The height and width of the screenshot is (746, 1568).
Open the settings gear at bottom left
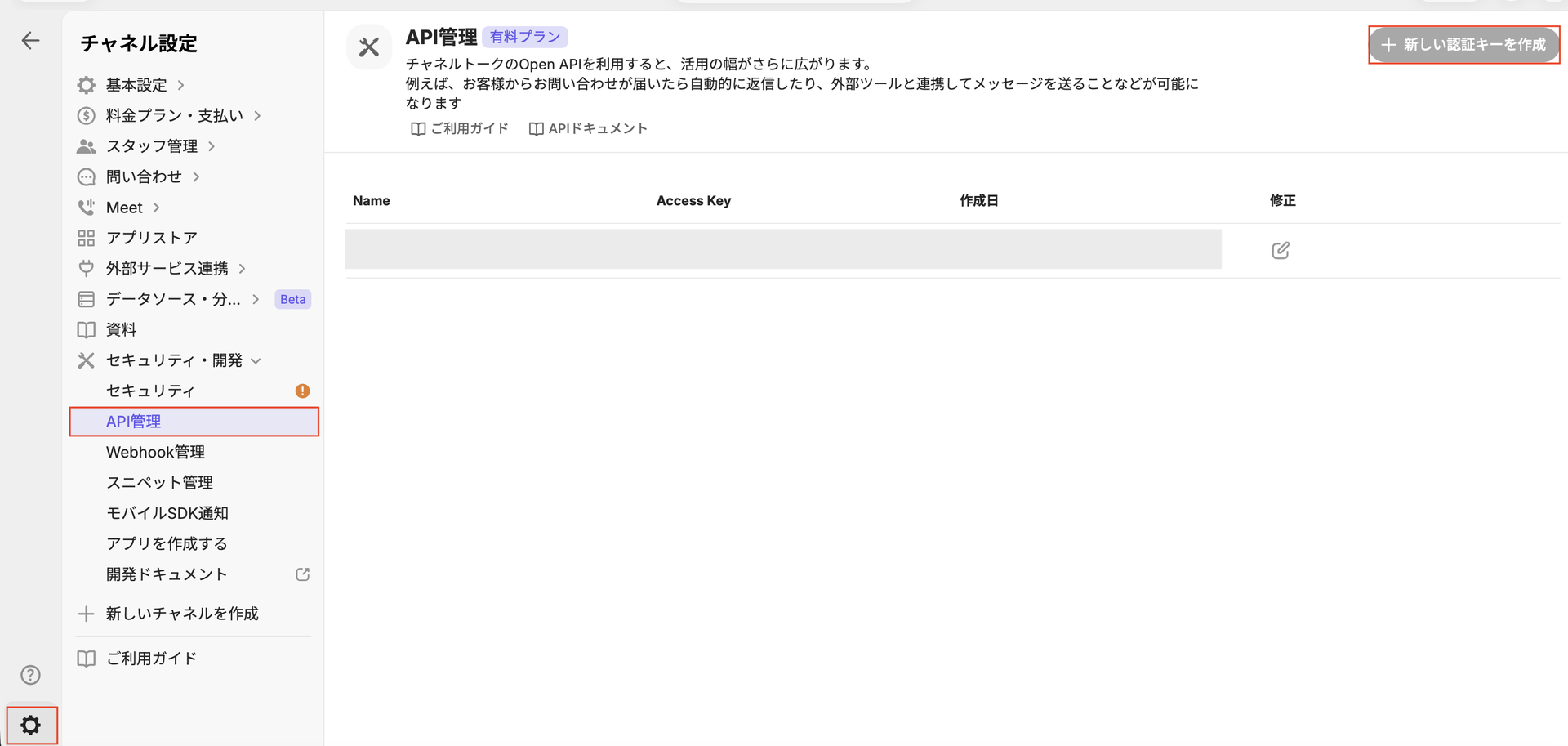click(x=31, y=725)
